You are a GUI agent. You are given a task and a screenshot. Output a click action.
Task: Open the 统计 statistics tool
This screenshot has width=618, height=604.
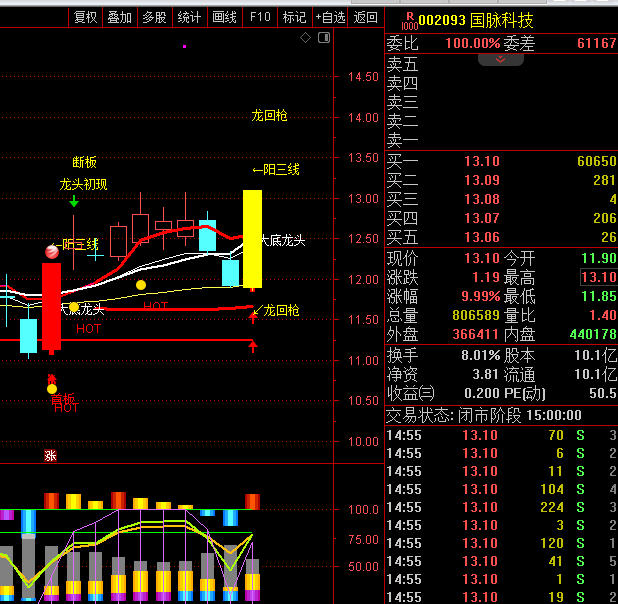coord(189,17)
